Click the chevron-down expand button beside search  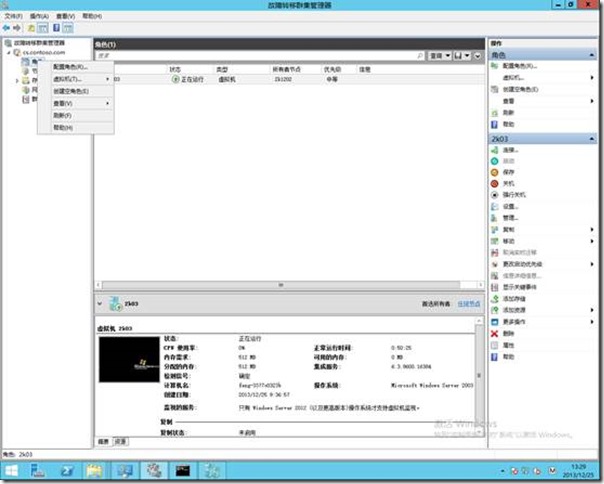point(477,56)
